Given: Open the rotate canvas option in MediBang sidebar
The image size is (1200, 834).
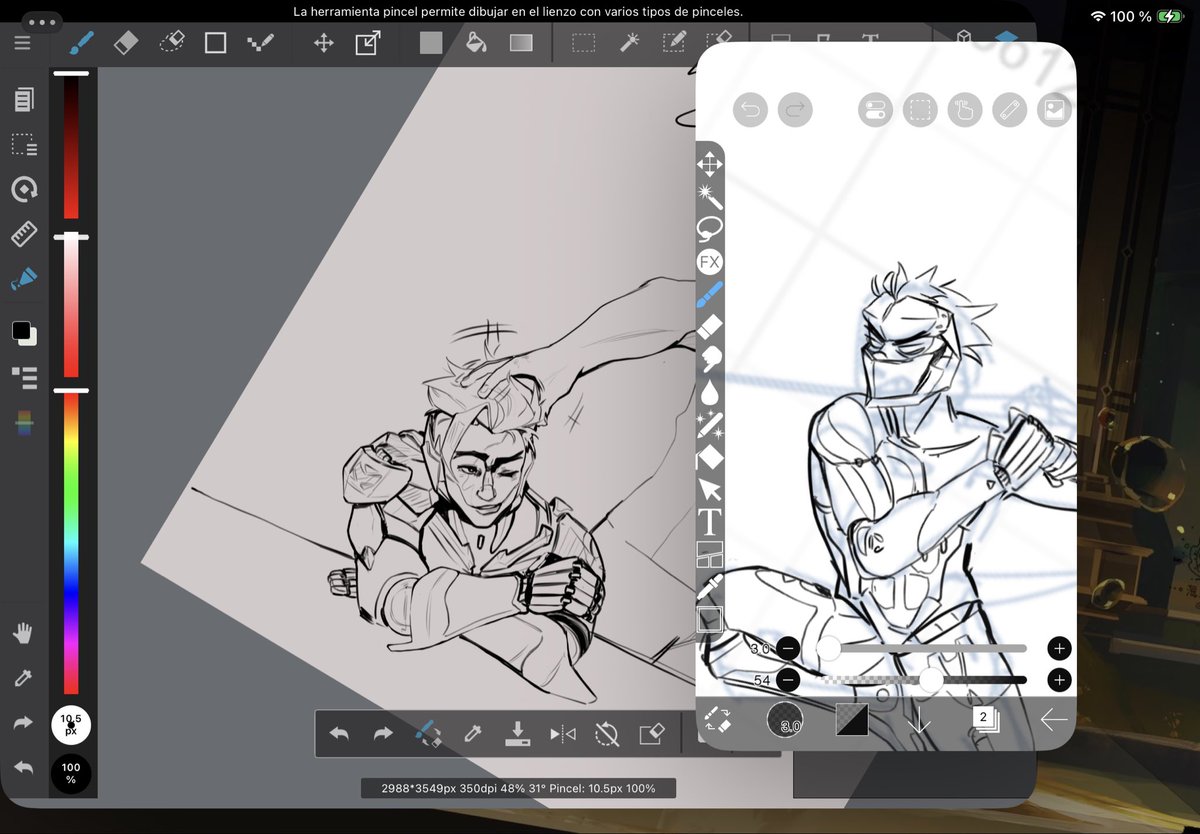Looking at the screenshot, I should [24, 190].
